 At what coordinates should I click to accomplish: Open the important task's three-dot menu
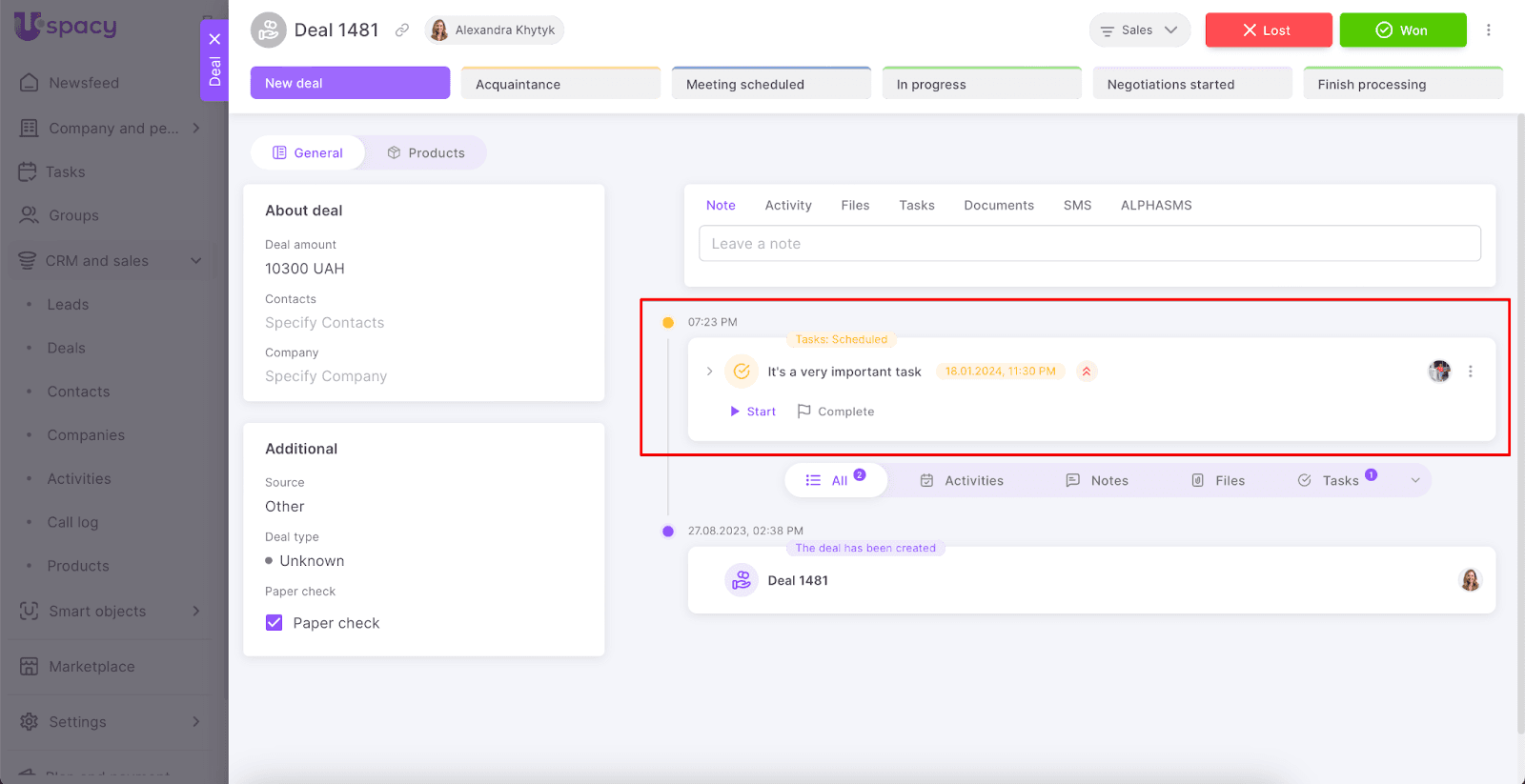click(x=1470, y=372)
